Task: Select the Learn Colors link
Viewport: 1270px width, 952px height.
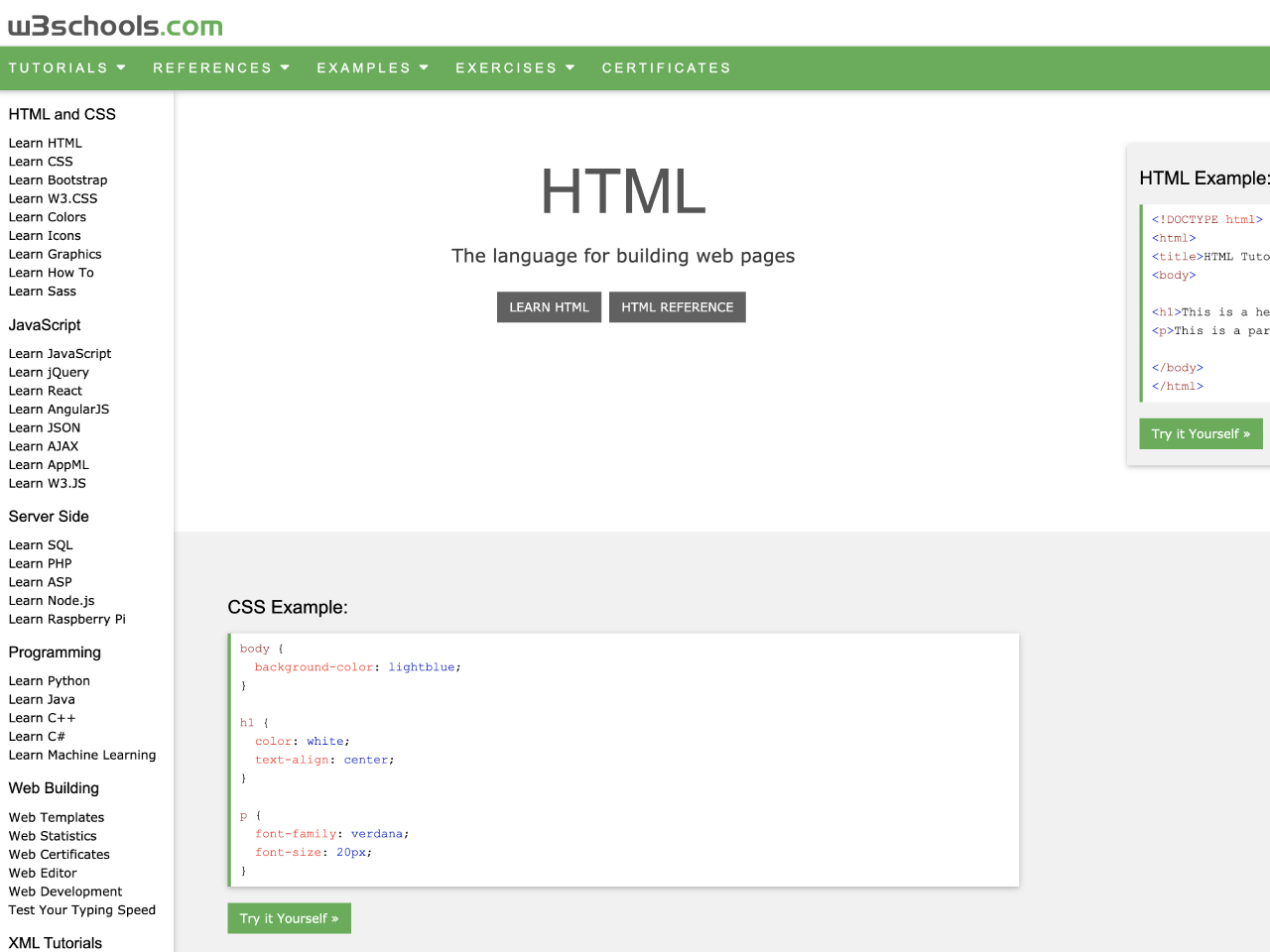Action: tap(48, 217)
